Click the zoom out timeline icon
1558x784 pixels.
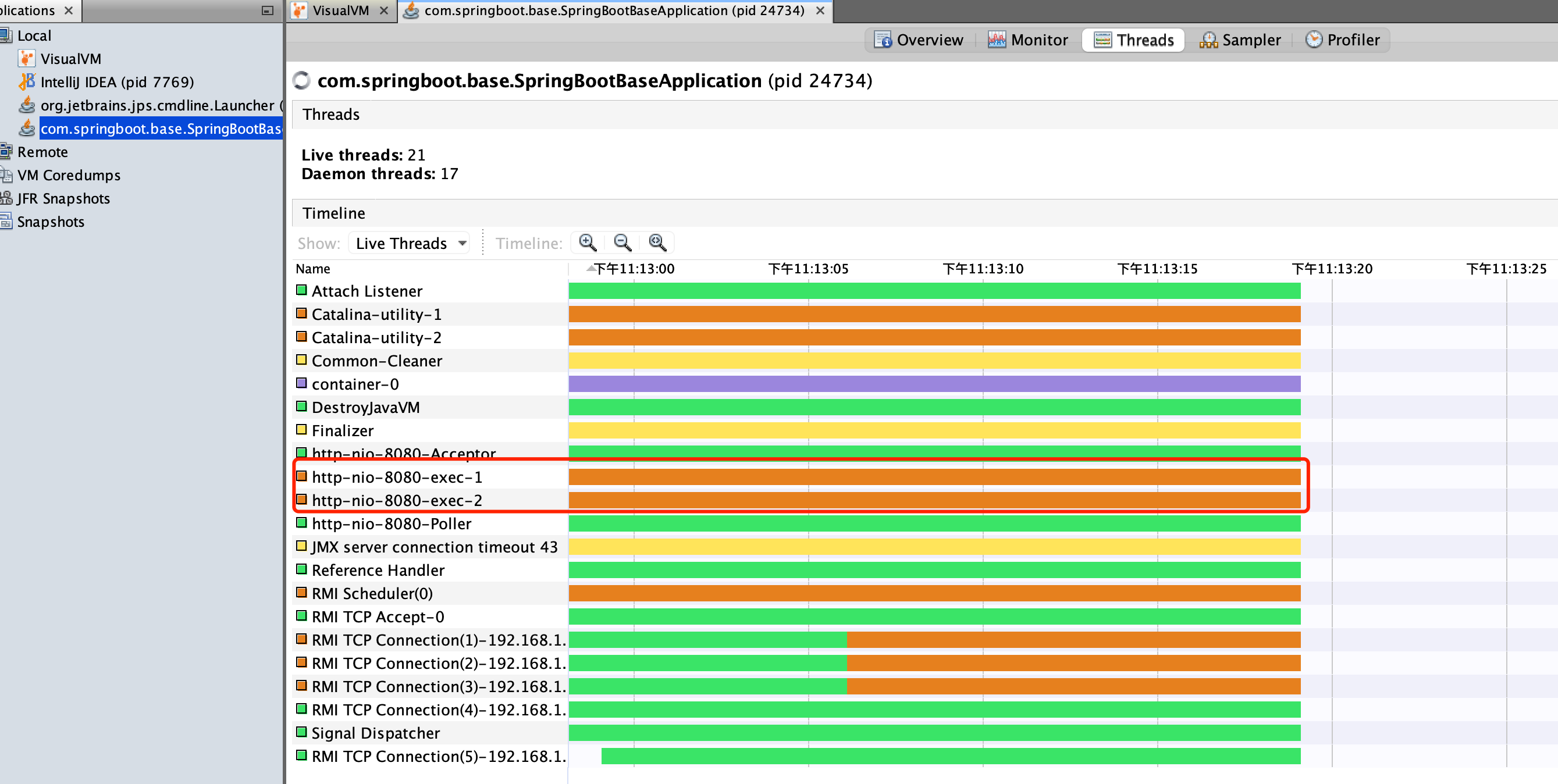(623, 243)
